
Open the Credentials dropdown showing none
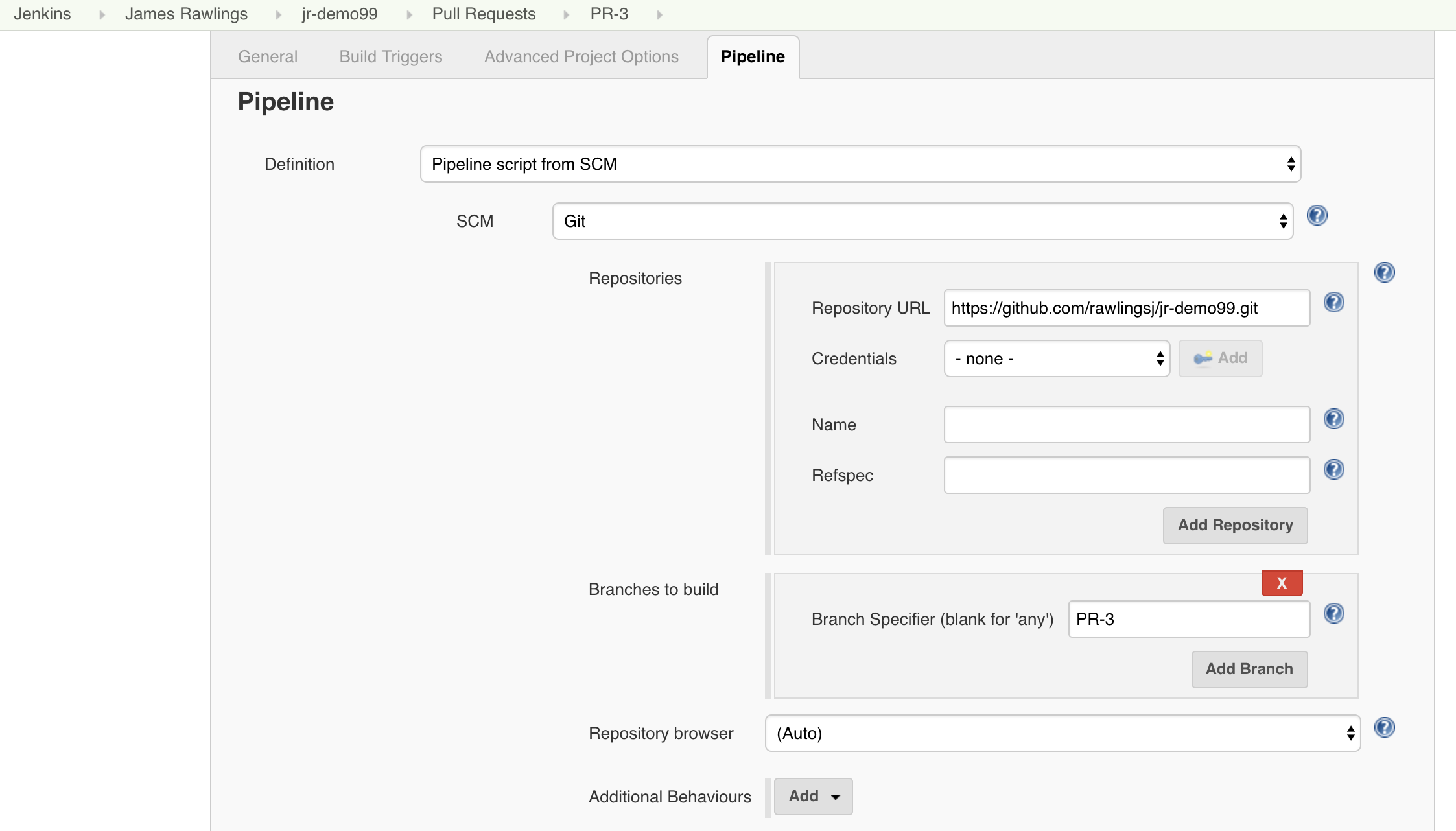(x=1055, y=358)
